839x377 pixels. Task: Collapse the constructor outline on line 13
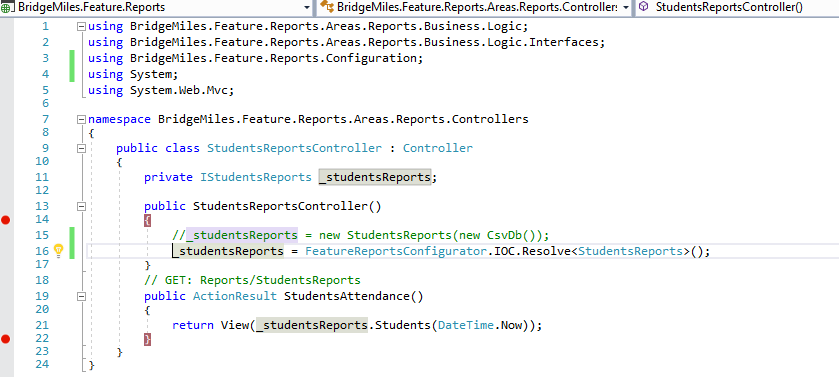[81, 206]
